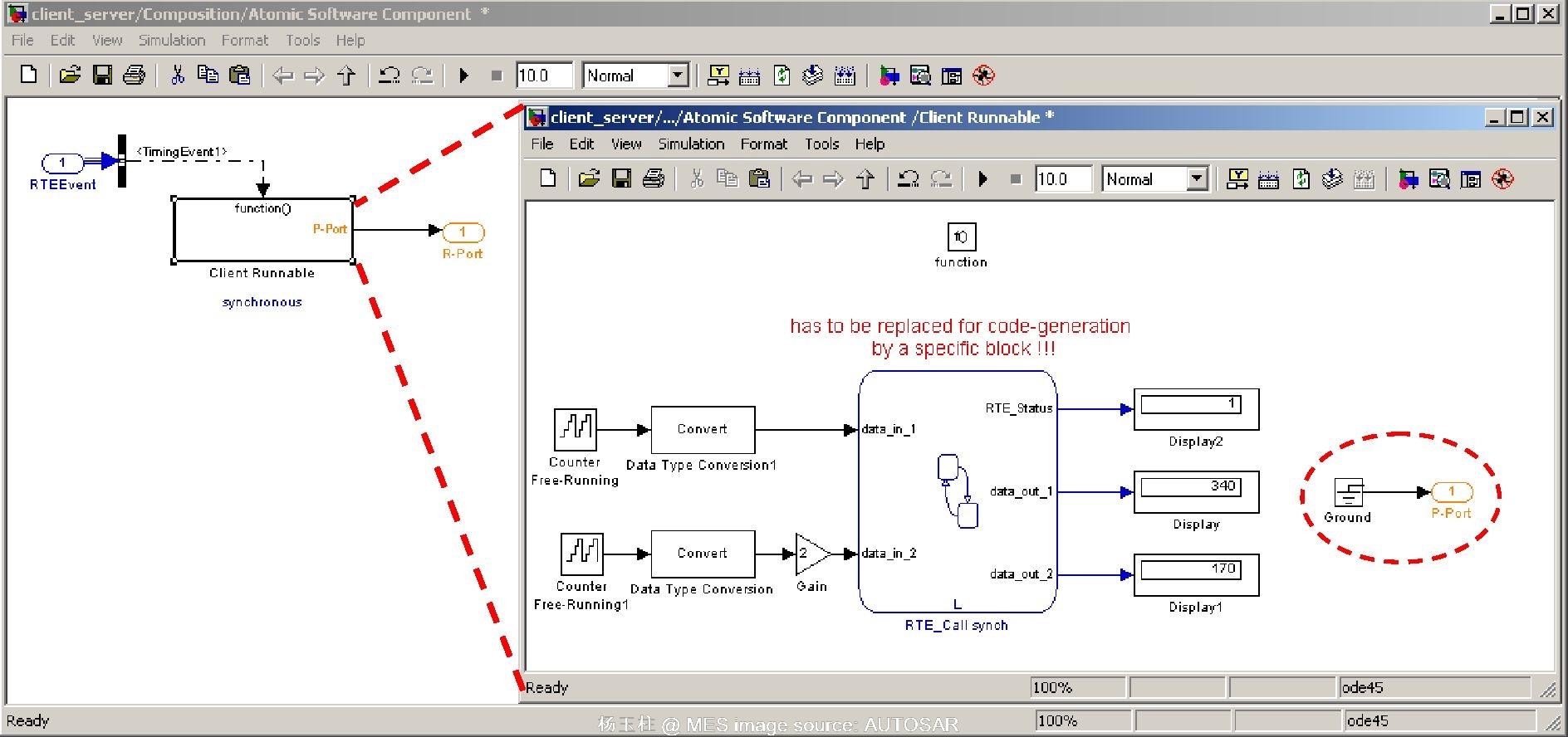
Task: Click Open folder icon in Client Runnable window
Action: point(589,178)
